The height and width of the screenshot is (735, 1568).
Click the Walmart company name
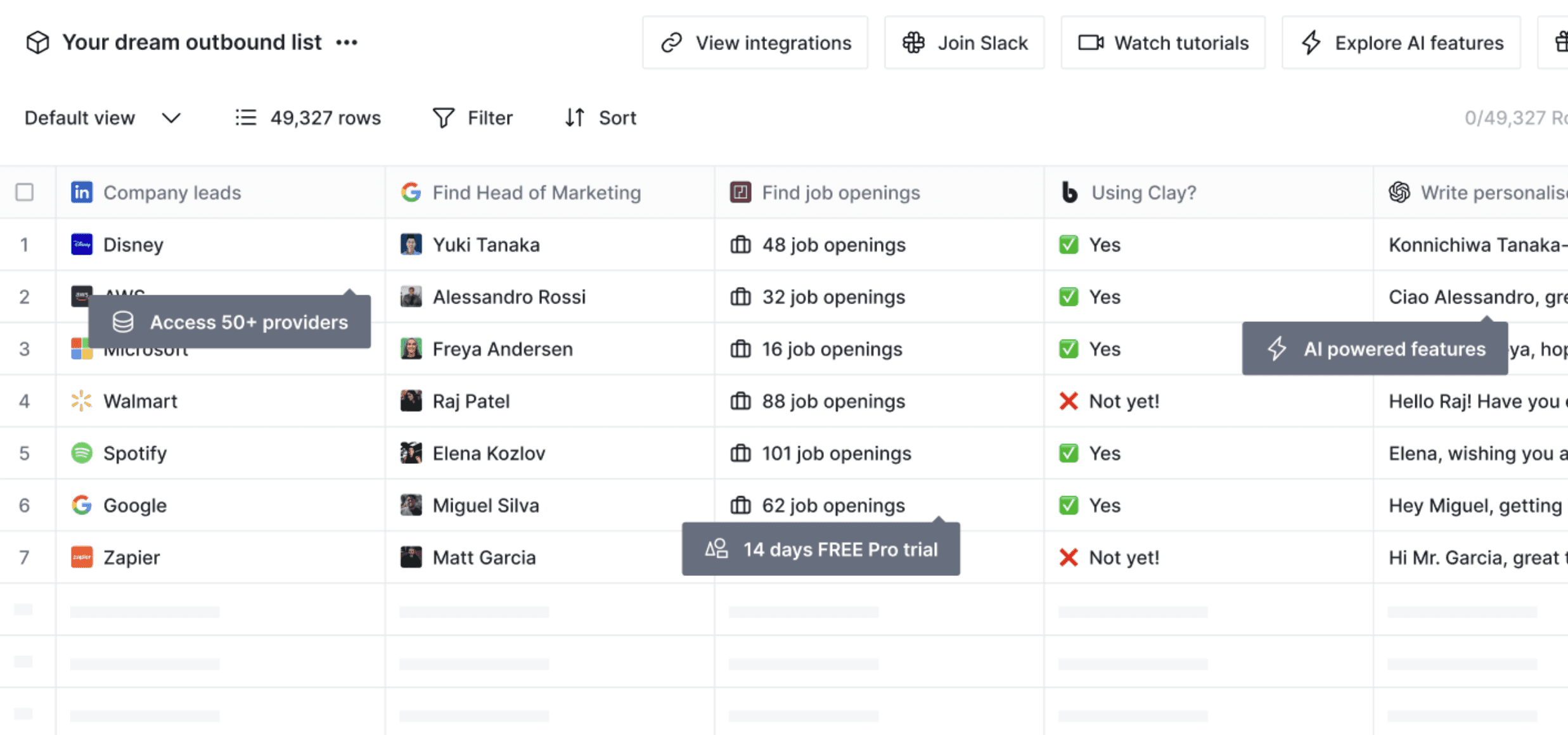click(x=140, y=401)
